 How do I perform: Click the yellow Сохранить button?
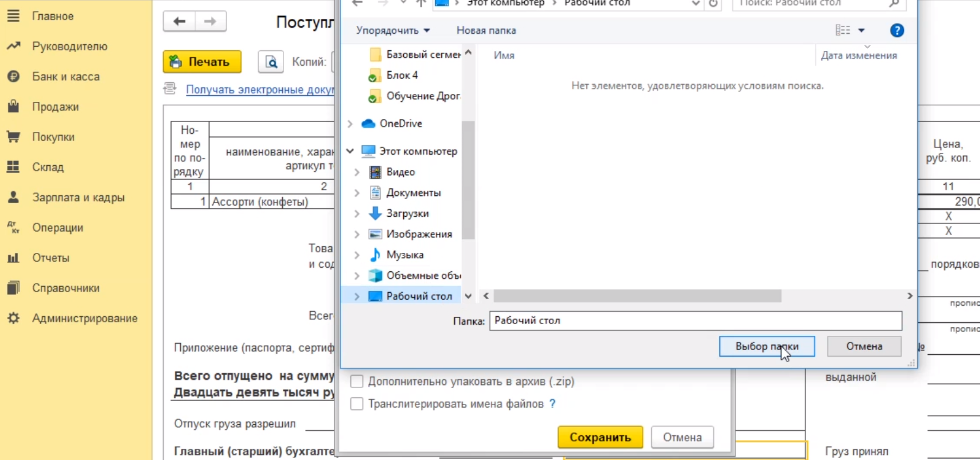click(599, 437)
